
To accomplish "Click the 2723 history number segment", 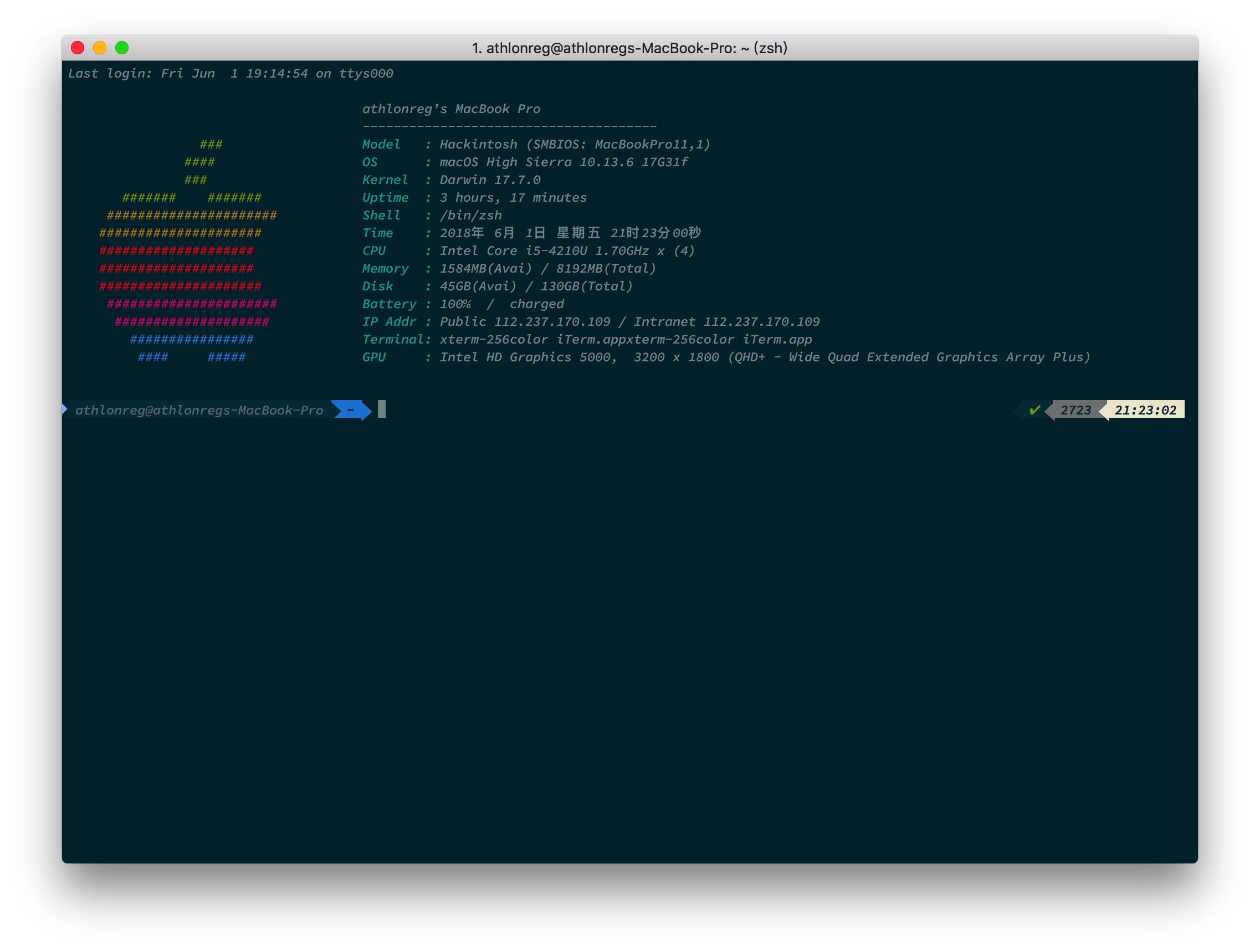I will pos(1075,410).
